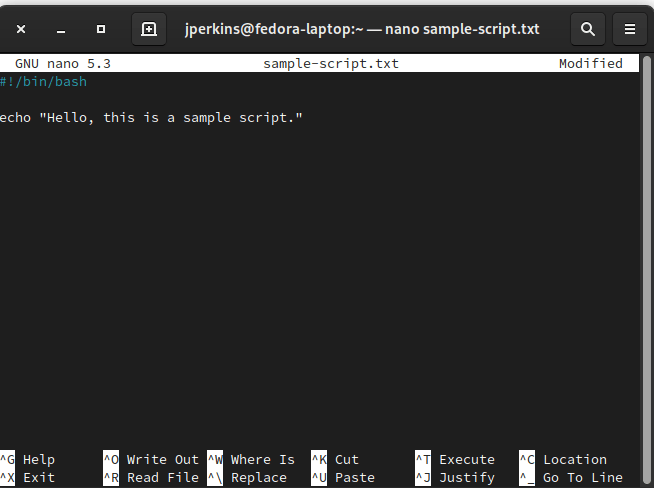This screenshot has width=654, height=488.
Task: Click the Replace shortcut label
Action: [x=258, y=478]
